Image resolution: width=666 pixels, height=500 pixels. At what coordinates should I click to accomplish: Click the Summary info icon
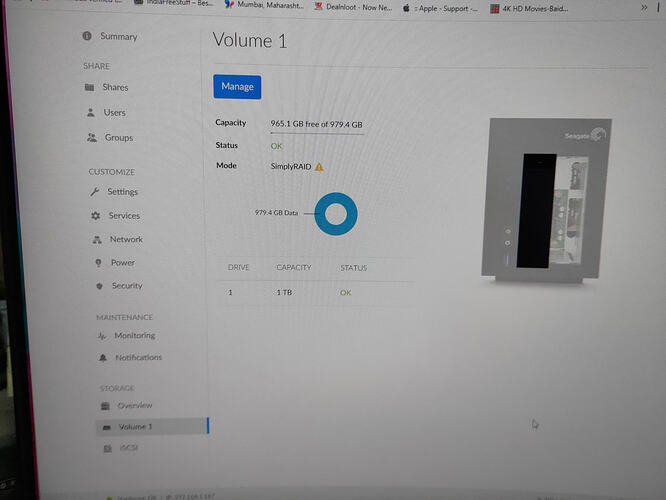click(88, 37)
